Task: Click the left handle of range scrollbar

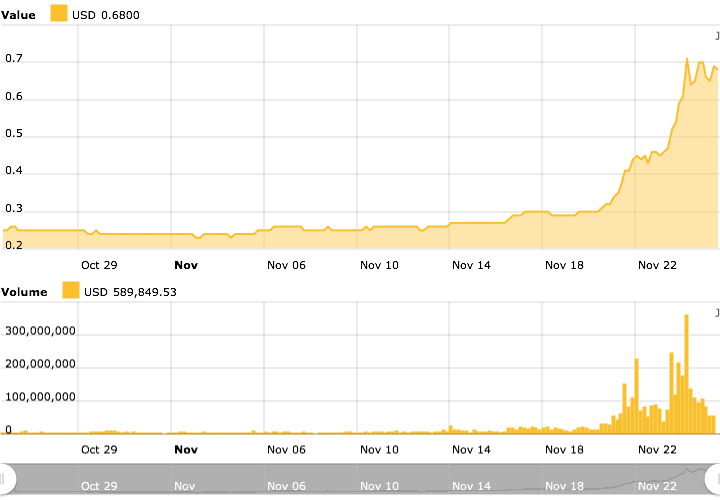Action: [x=6, y=479]
